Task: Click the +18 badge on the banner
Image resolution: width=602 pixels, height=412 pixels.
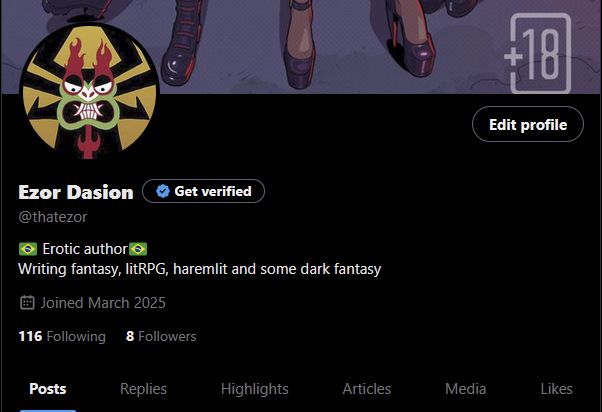Action: pos(538,53)
